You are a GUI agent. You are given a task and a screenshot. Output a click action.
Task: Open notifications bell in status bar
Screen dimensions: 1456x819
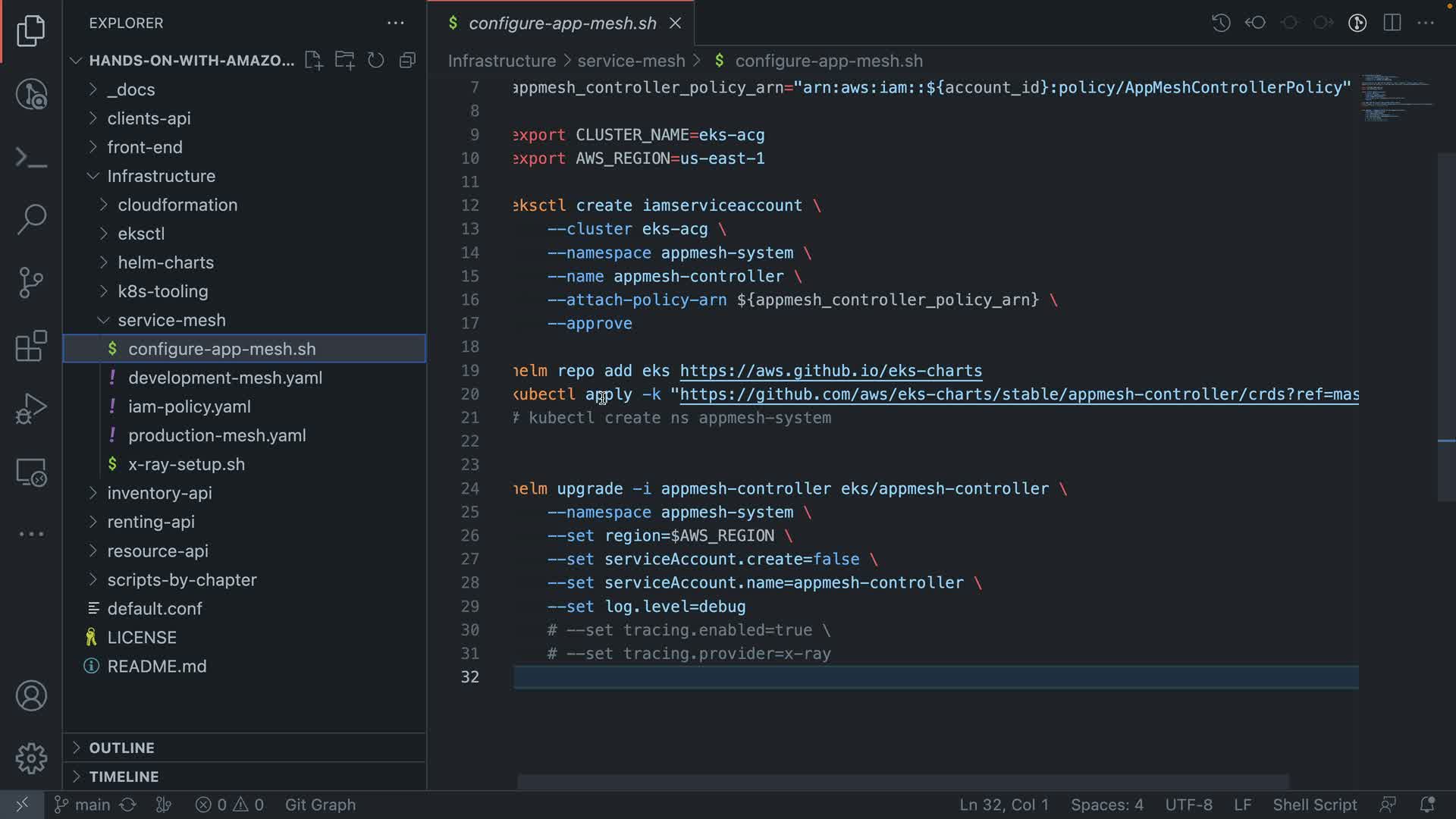pos(1426,805)
